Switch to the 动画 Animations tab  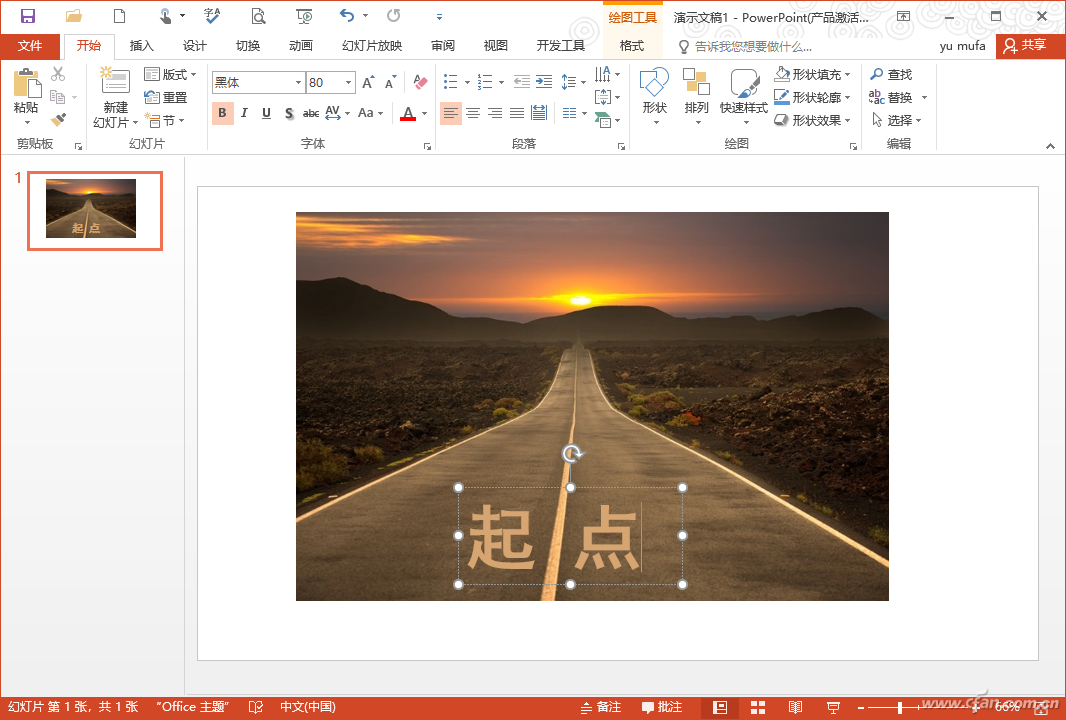(x=300, y=46)
